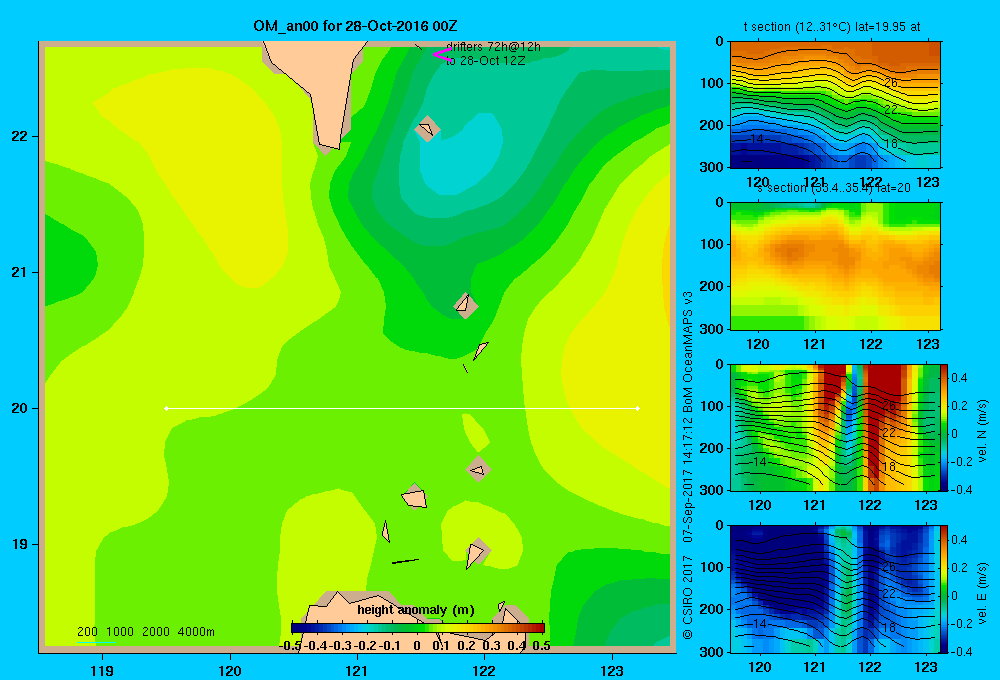Click the island at the tip of the green trough near 20.75N
1000x680 pixels.
point(466,305)
